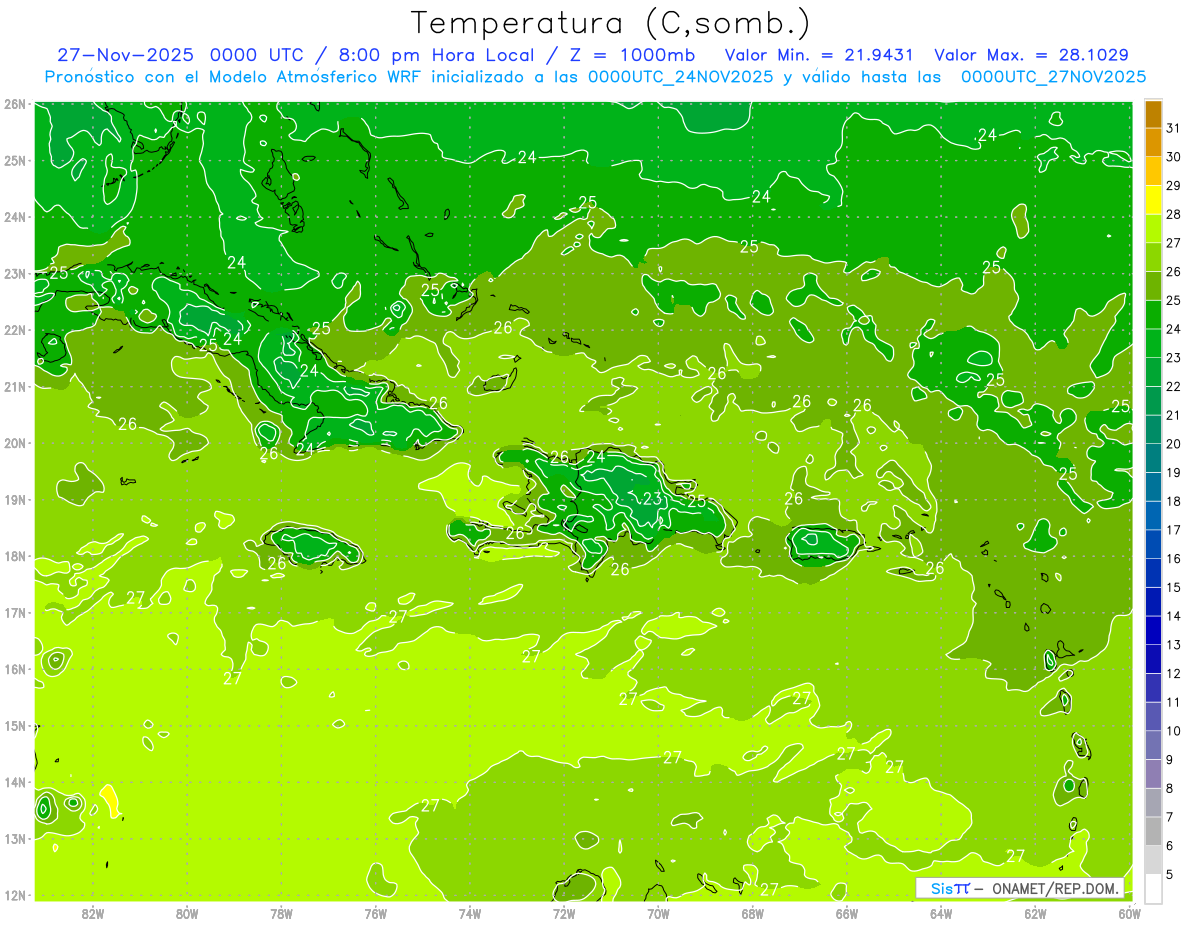Viewport: 1200px width, 927px height.
Task: Click legend value 29 on the color bar
Action: [x=1174, y=186]
